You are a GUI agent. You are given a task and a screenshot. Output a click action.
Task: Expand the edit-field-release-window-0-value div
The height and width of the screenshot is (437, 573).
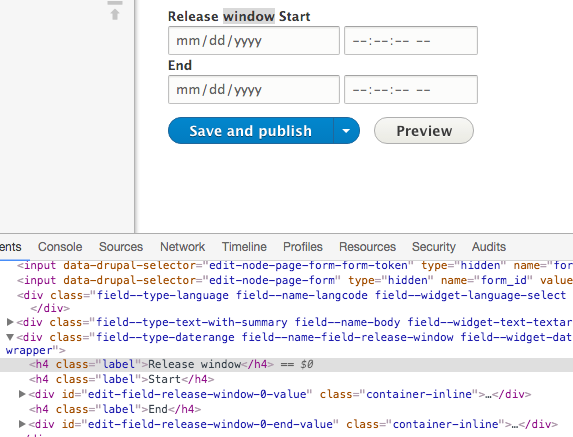coord(22,394)
